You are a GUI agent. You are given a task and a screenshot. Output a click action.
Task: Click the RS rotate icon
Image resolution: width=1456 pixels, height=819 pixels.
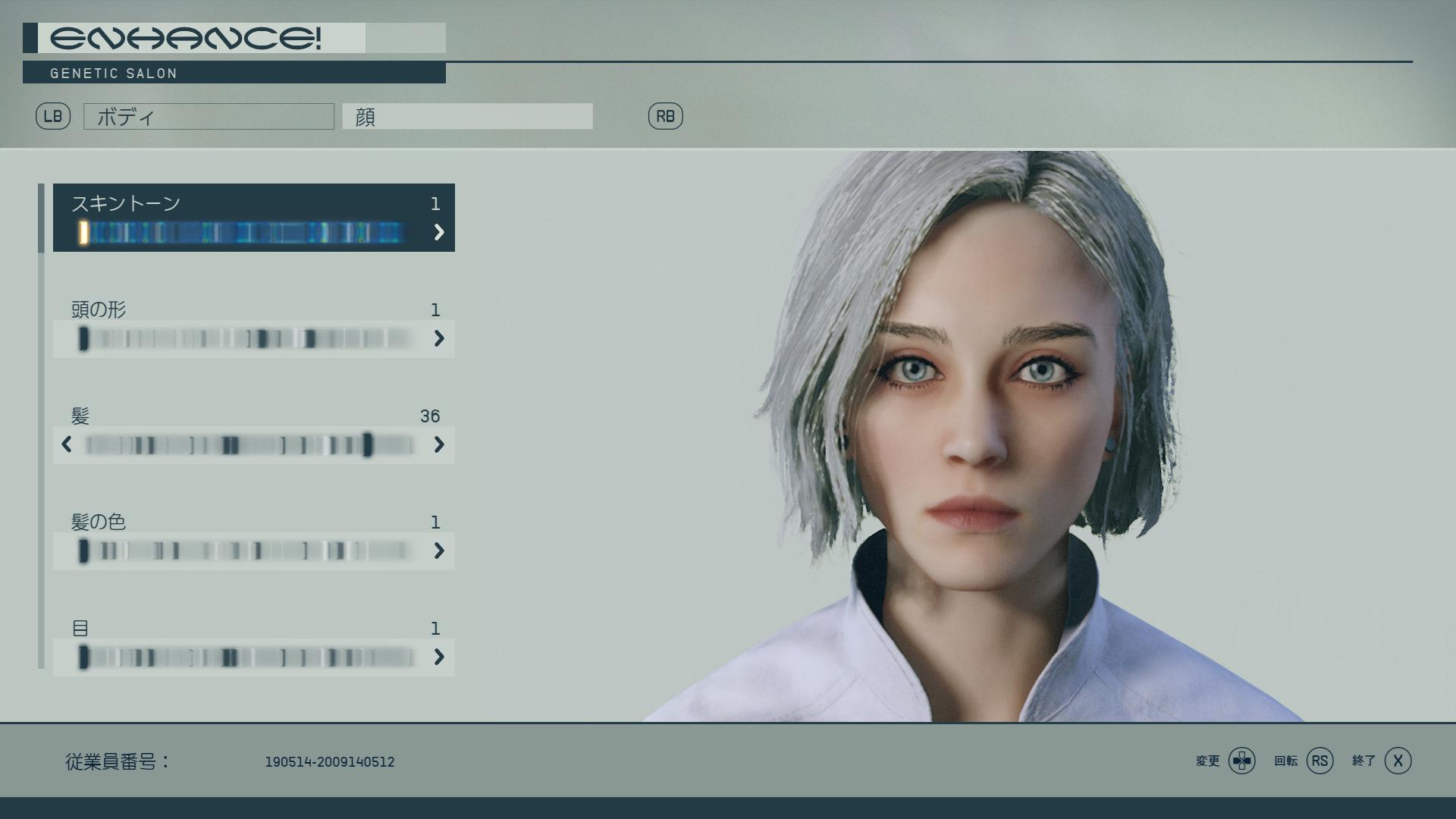pos(1319,761)
